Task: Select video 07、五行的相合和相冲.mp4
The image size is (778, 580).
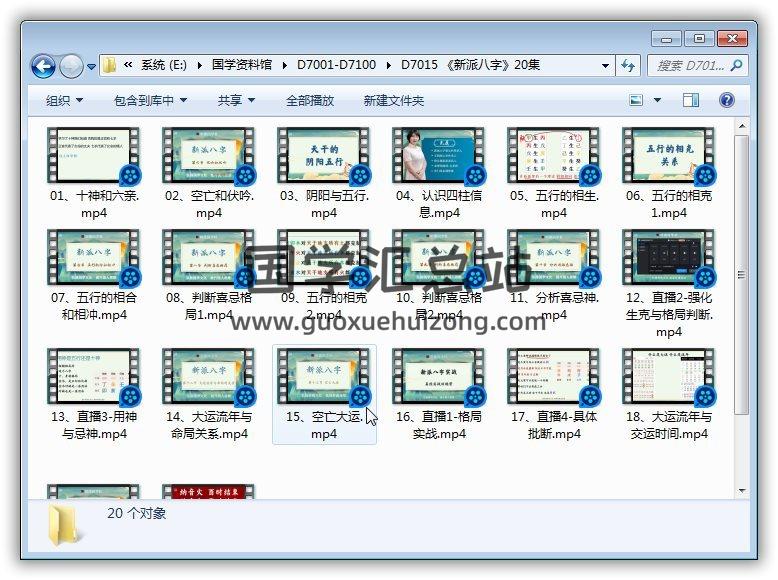Action: (x=94, y=275)
